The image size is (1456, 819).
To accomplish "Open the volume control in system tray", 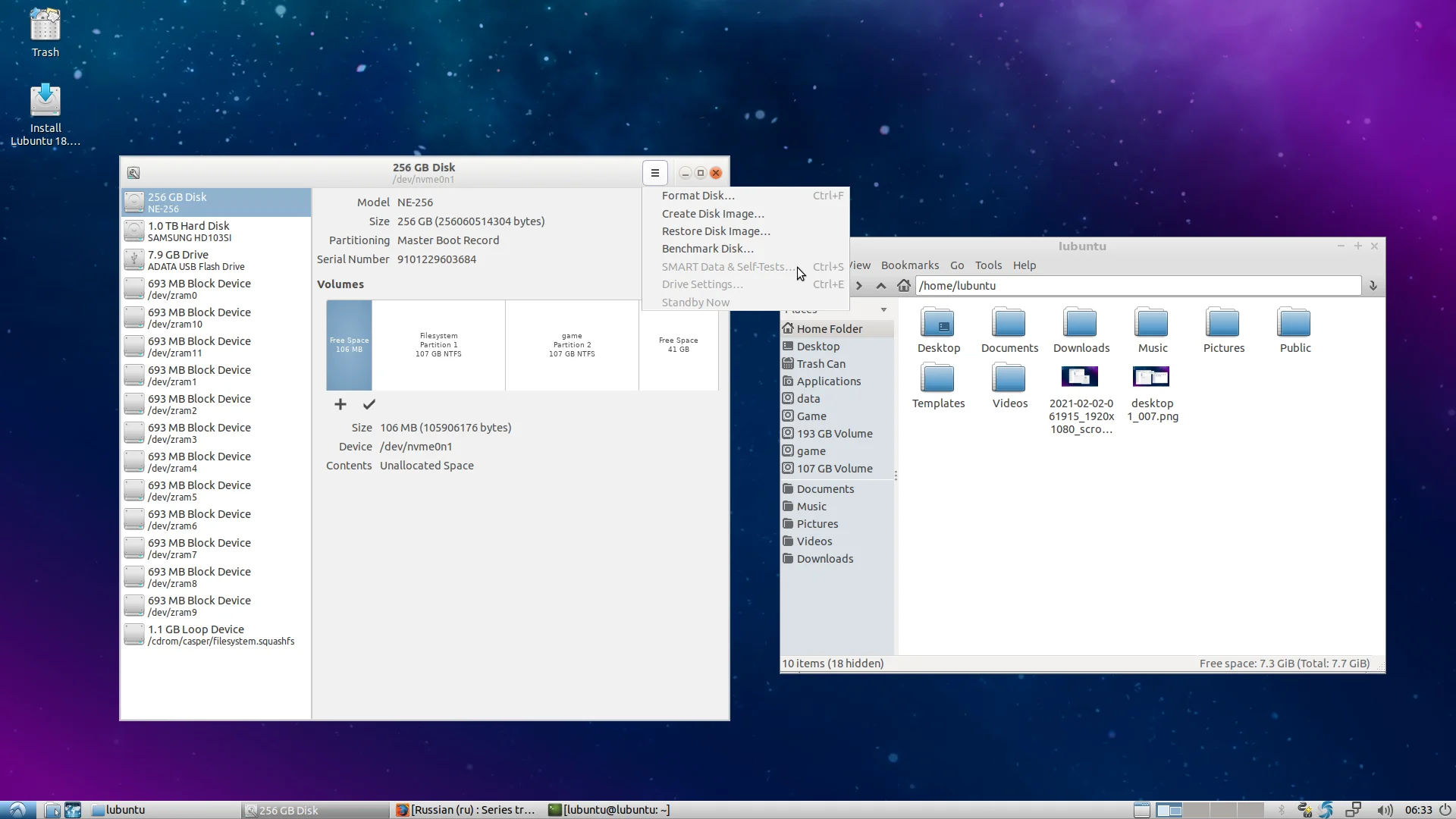I will coord(1384,810).
